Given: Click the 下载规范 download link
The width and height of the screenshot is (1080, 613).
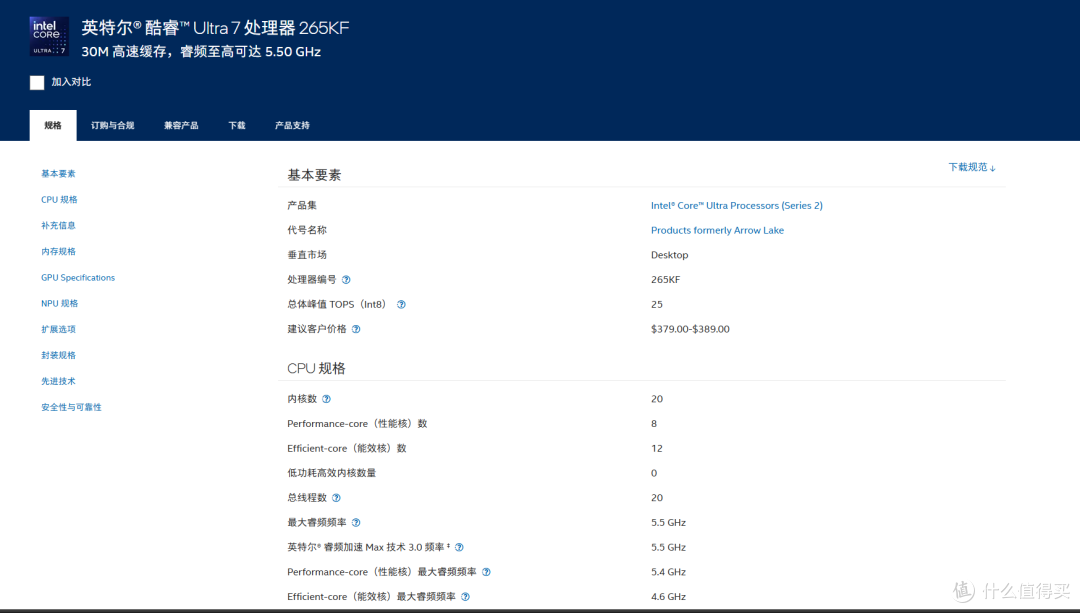Looking at the screenshot, I should tap(972, 167).
